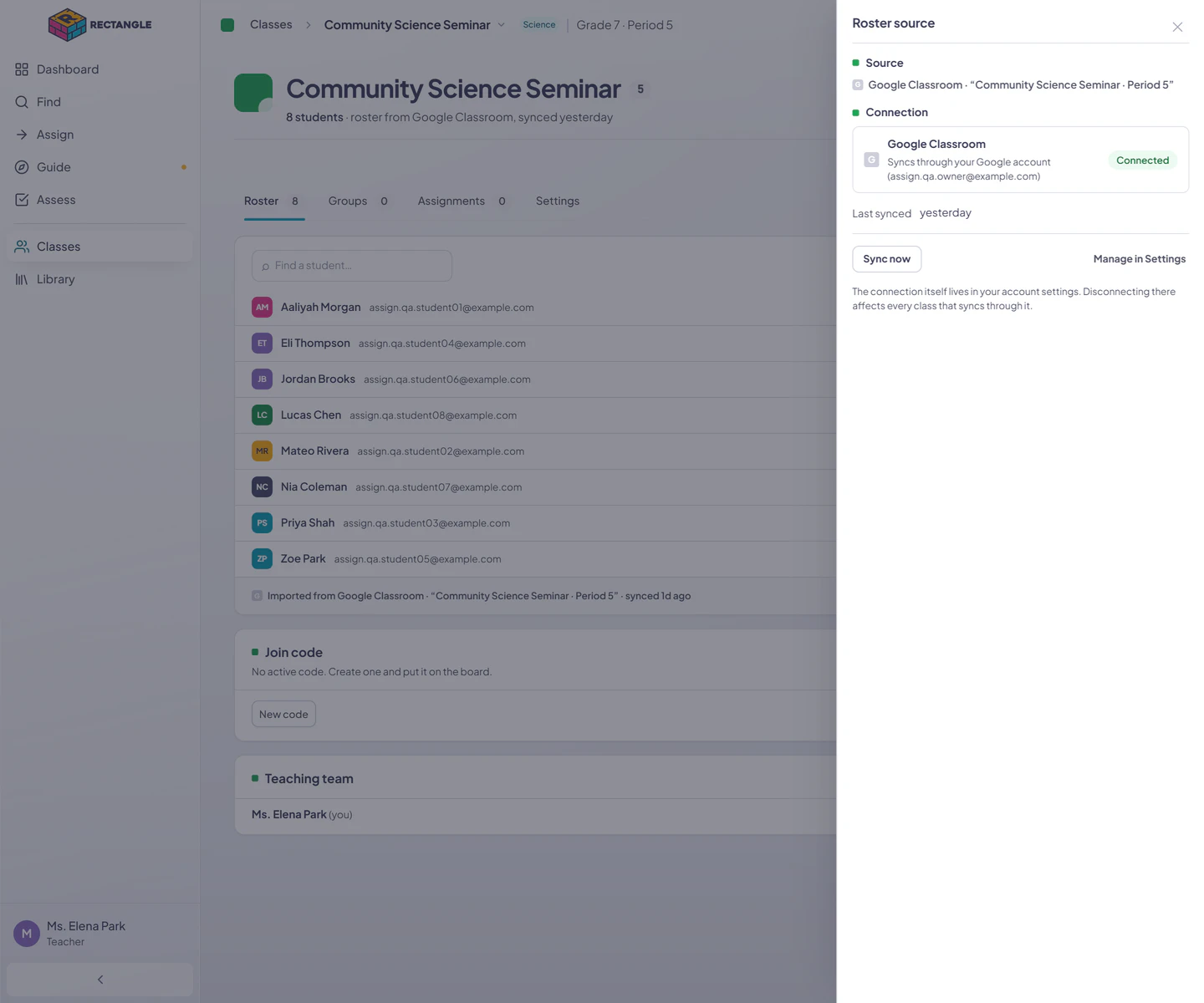This screenshot has height=1003, width=1204.
Task: Collapse the sidebar with the chevron button
Action: [x=100, y=980]
